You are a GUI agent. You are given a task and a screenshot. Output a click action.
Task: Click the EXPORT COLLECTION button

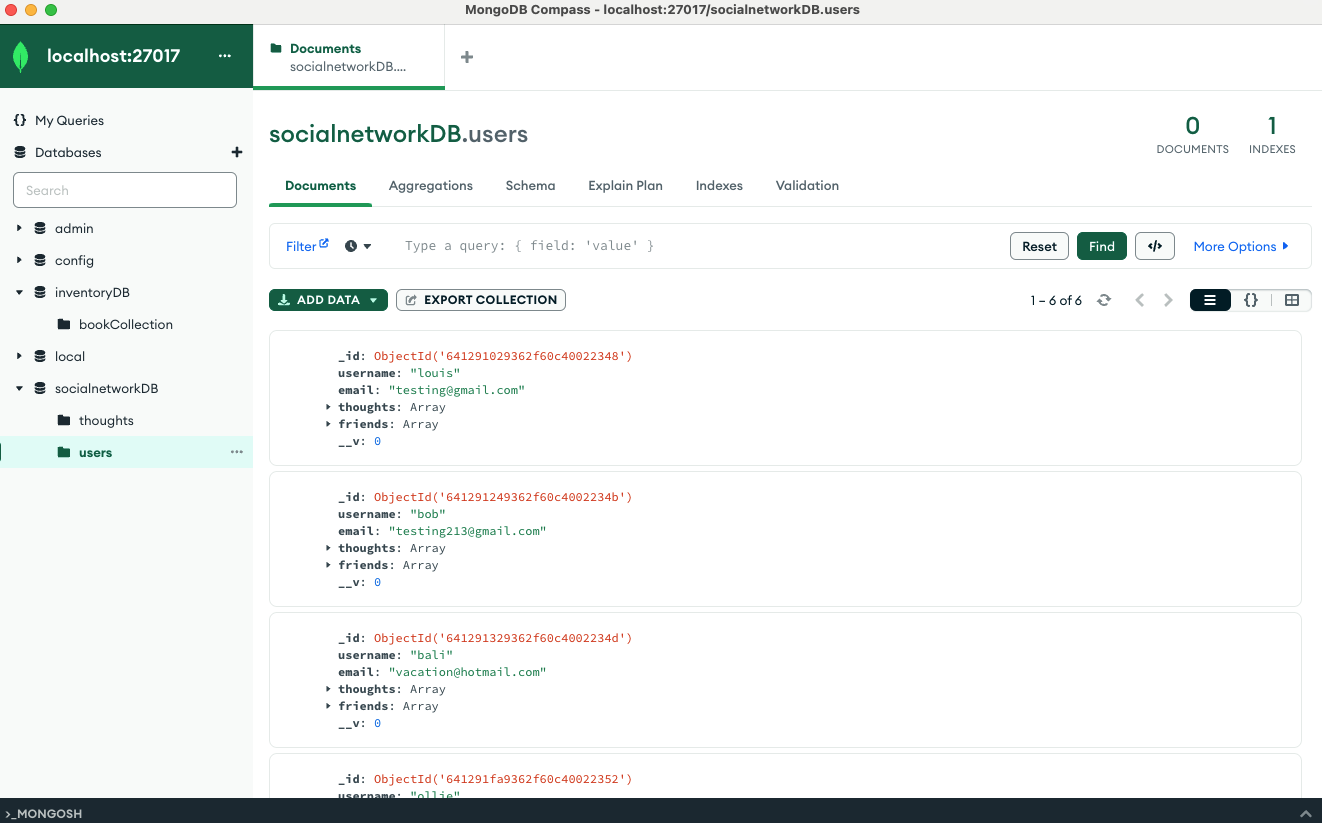[x=480, y=299]
